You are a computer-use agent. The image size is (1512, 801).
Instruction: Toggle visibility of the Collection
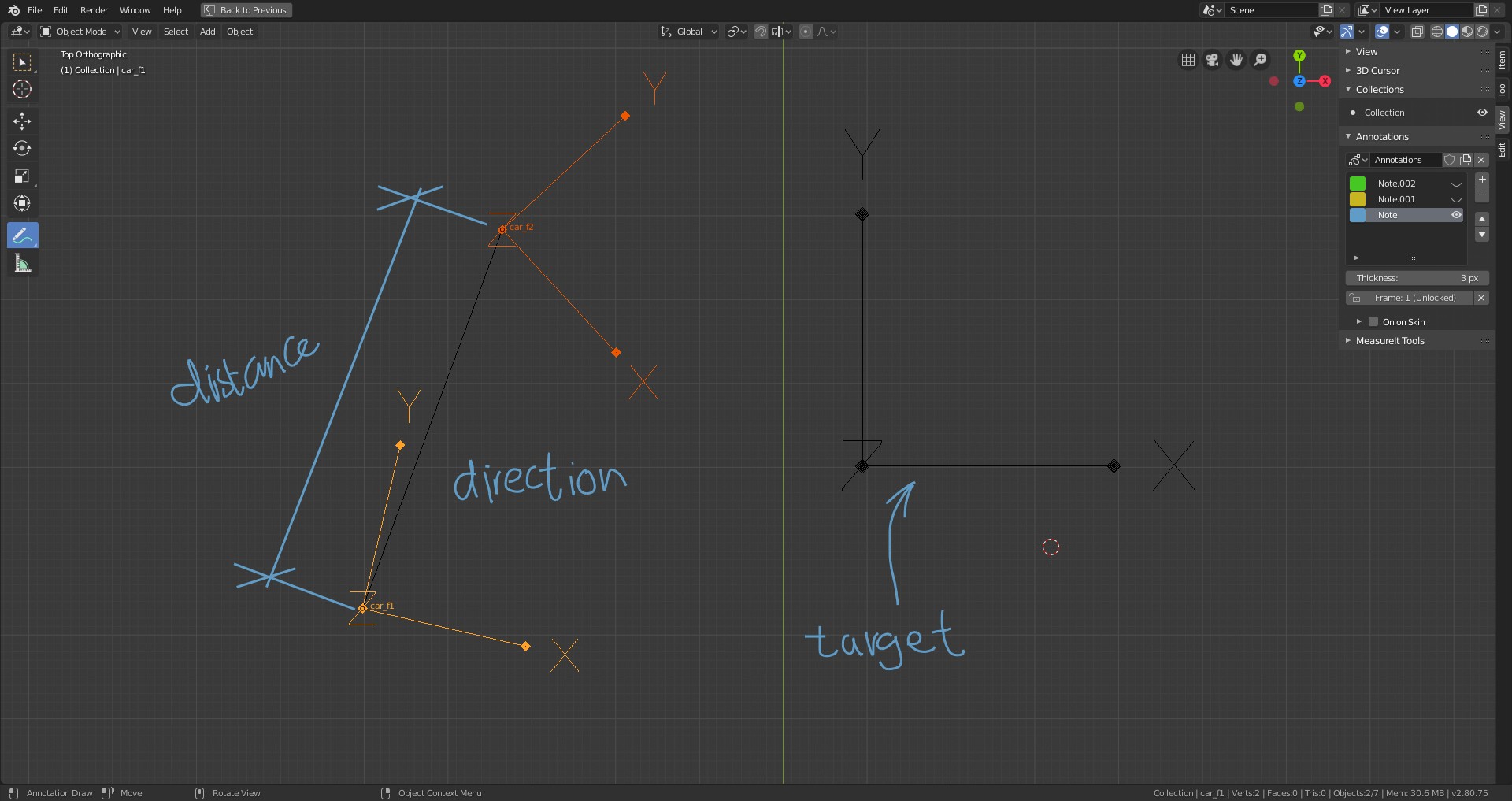(x=1482, y=113)
